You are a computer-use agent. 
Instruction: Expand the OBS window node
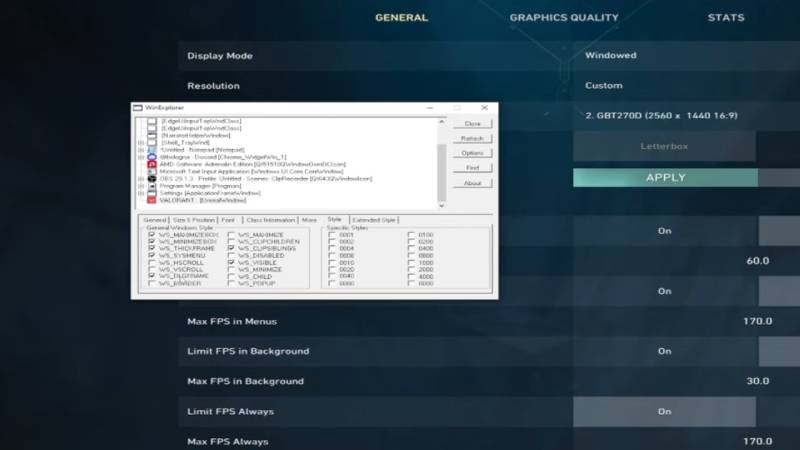(x=141, y=179)
